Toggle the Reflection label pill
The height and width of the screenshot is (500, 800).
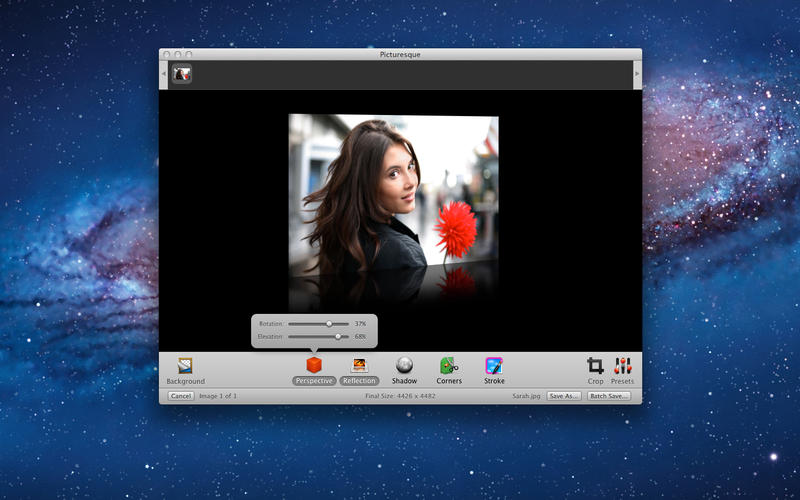point(359,381)
